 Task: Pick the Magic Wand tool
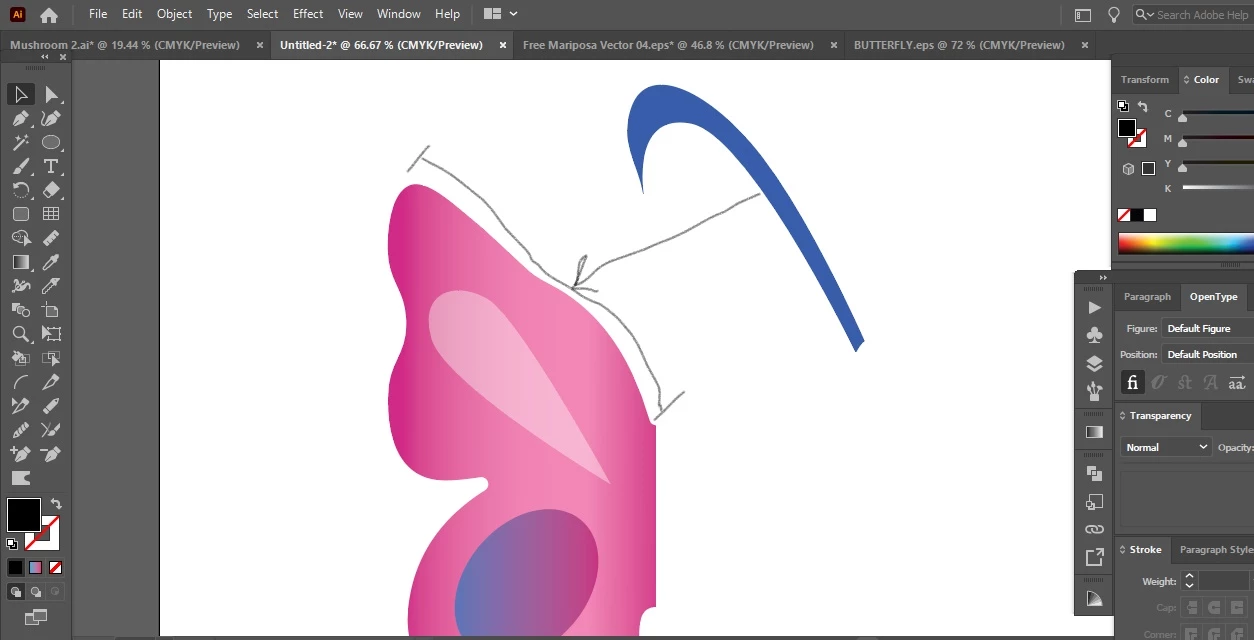point(20,142)
